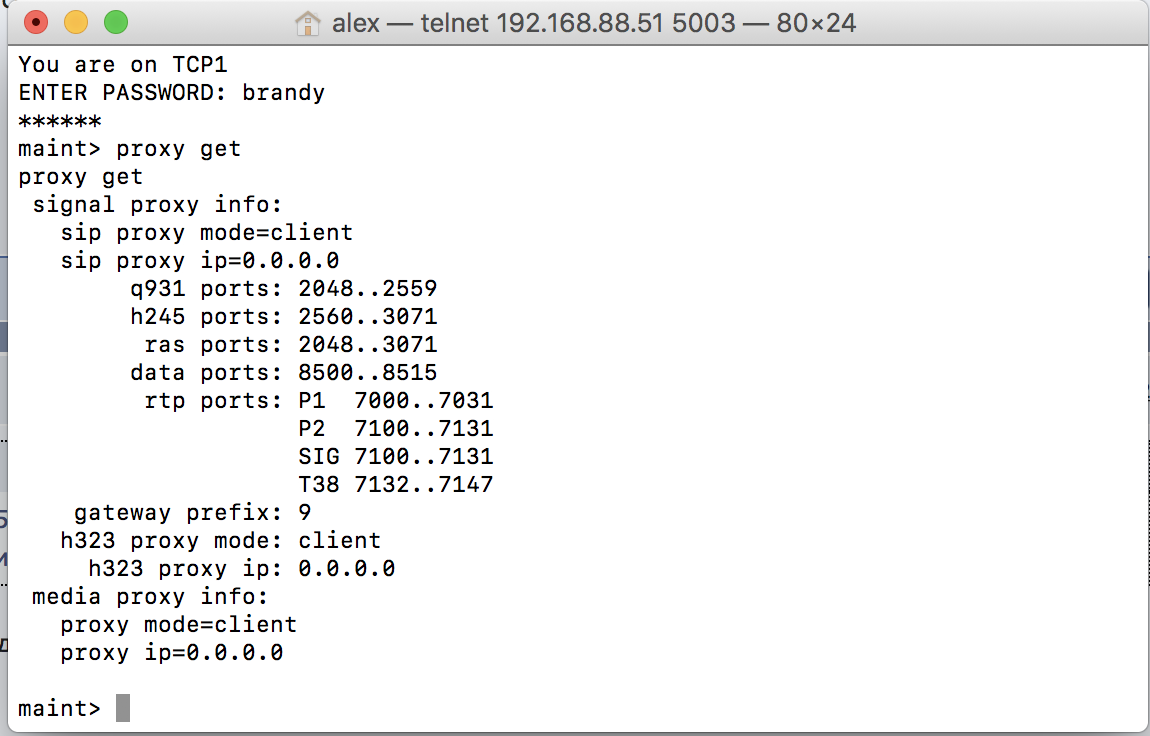
Task: Close the telnet terminal window
Action: coord(36,21)
